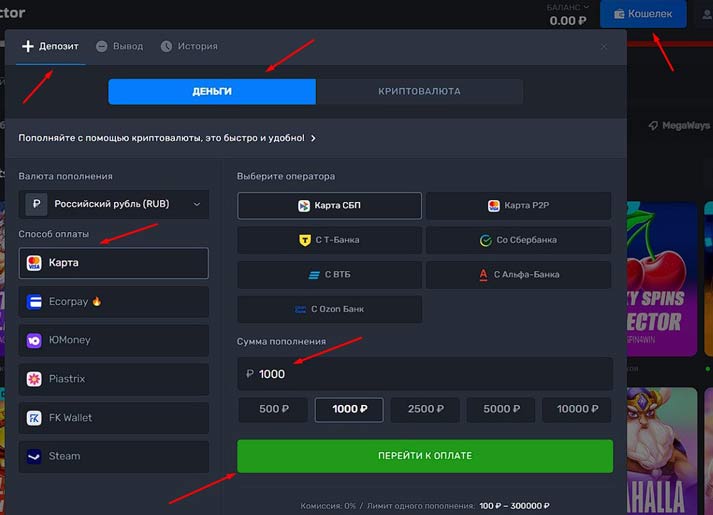This screenshot has width=713, height=515.
Task: Follow the crypto top-up promo link
Action: click(x=167, y=138)
